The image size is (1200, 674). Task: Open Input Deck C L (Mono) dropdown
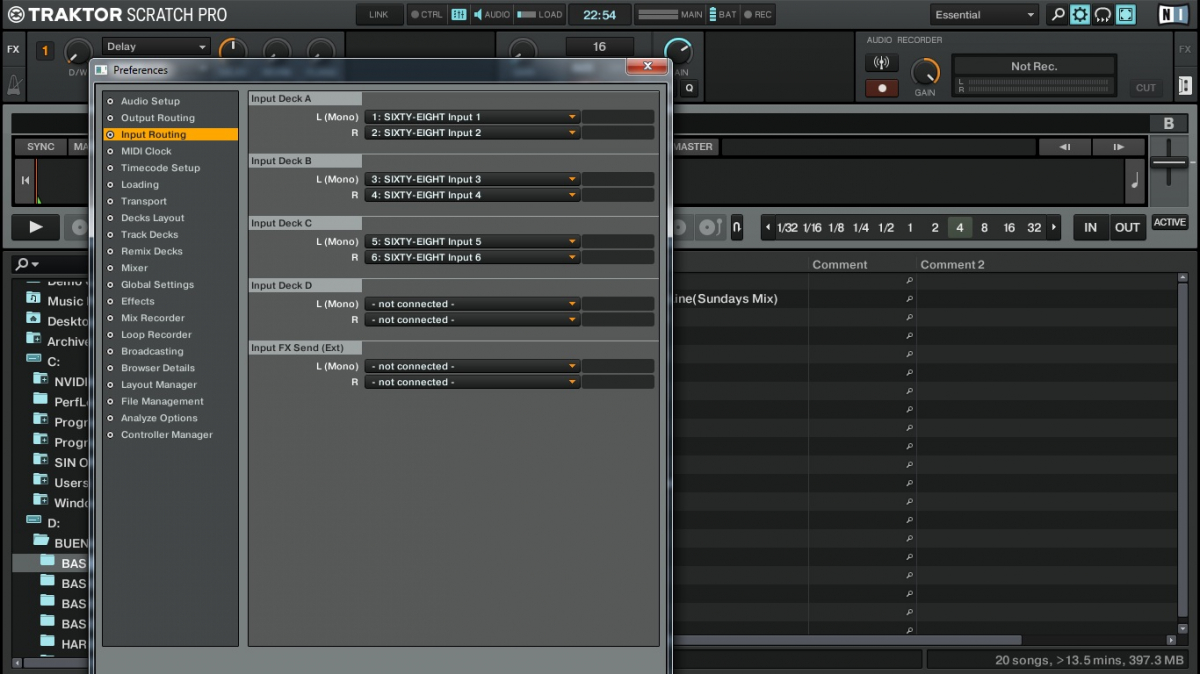click(472, 241)
